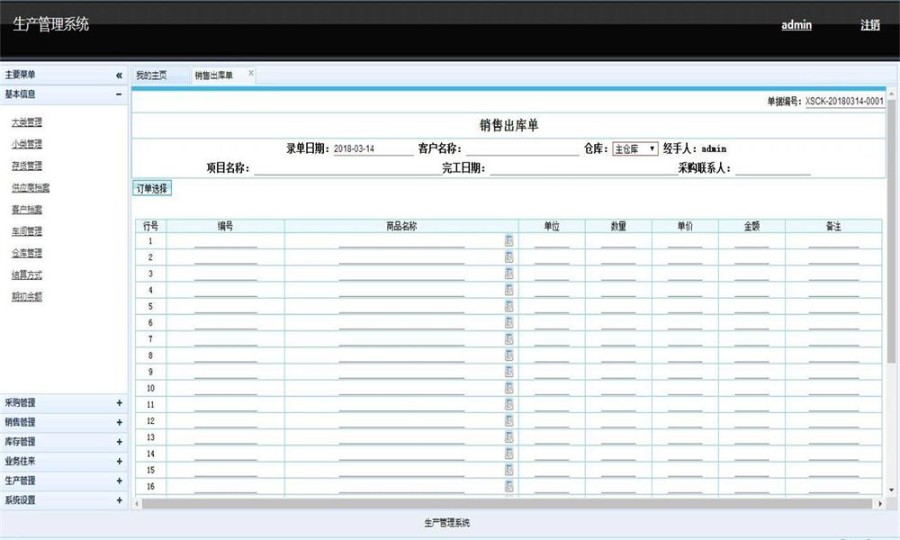Open the 仓库管理 sidebar link
The height and width of the screenshot is (540, 900).
pos(27,253)
